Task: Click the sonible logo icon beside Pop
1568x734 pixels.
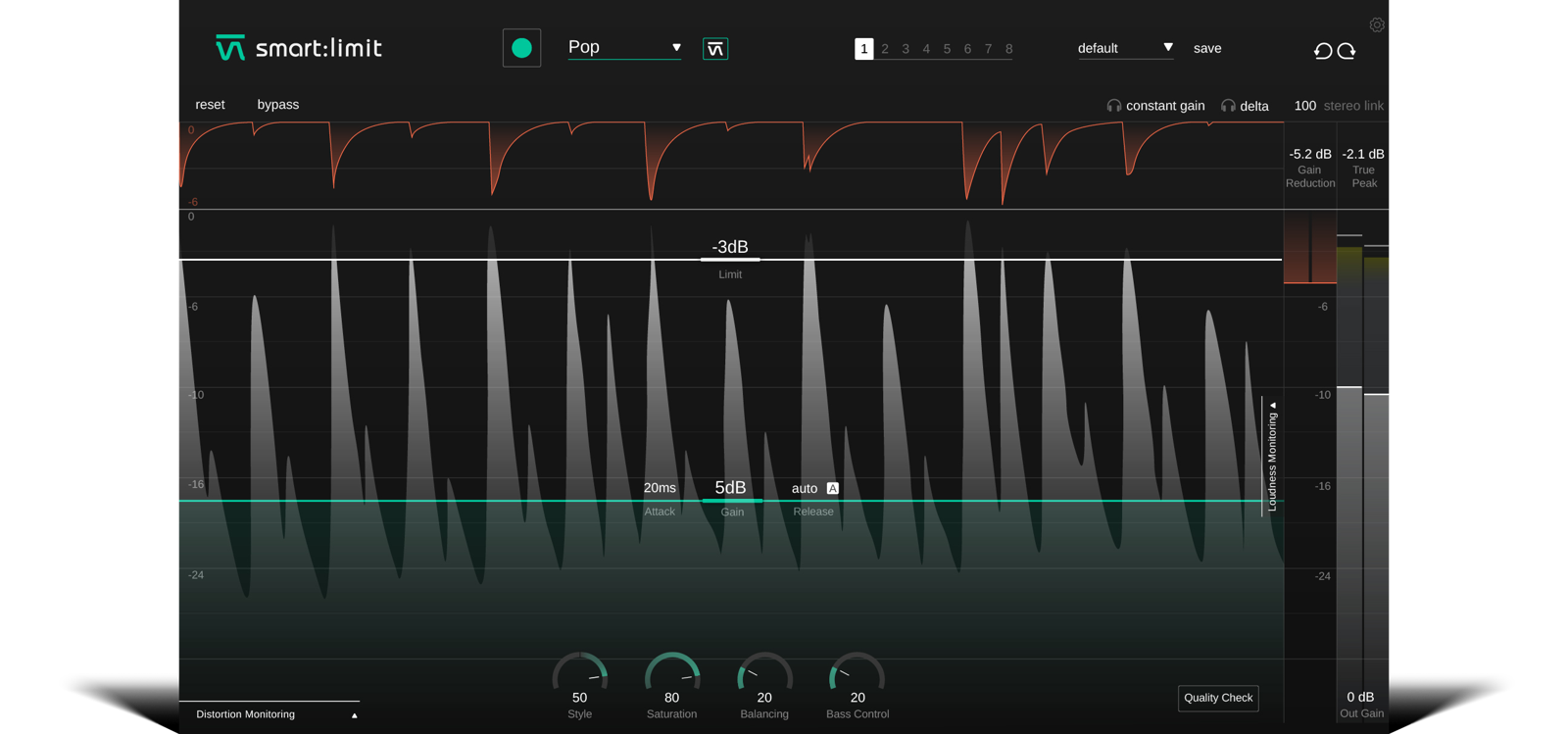Action: click(x=715, y=49)
